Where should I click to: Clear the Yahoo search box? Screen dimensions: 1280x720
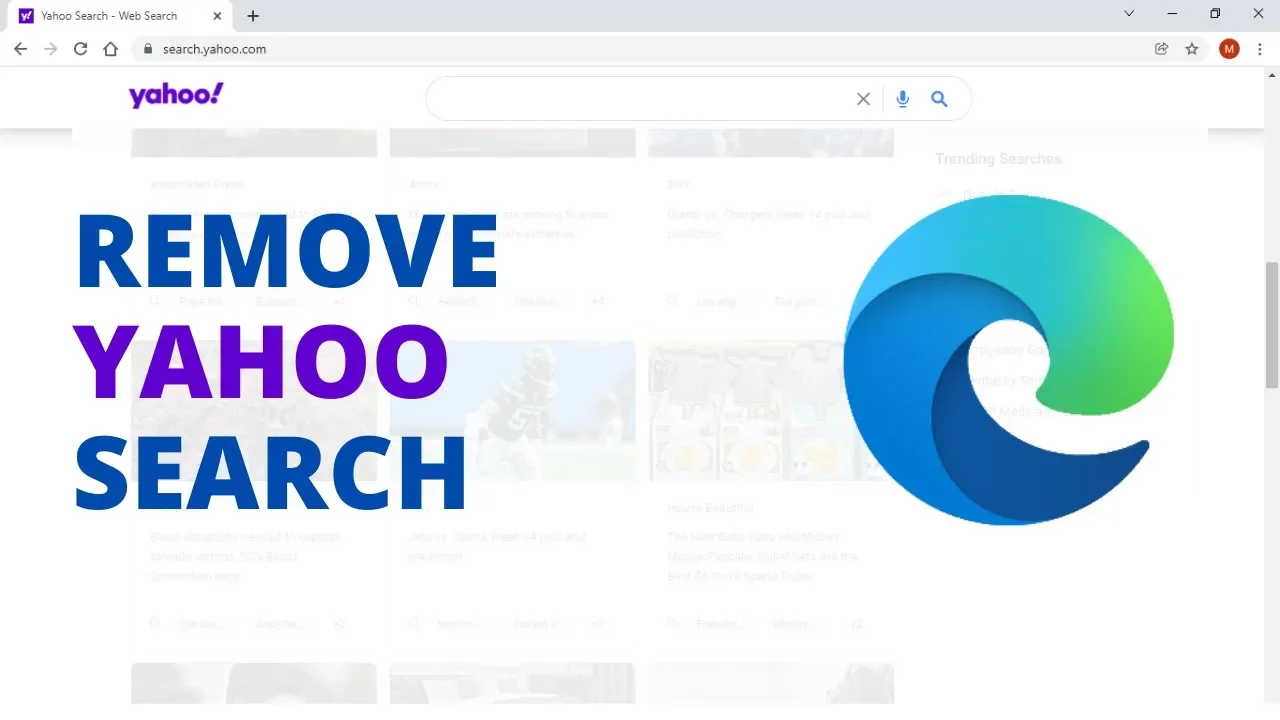863,99
